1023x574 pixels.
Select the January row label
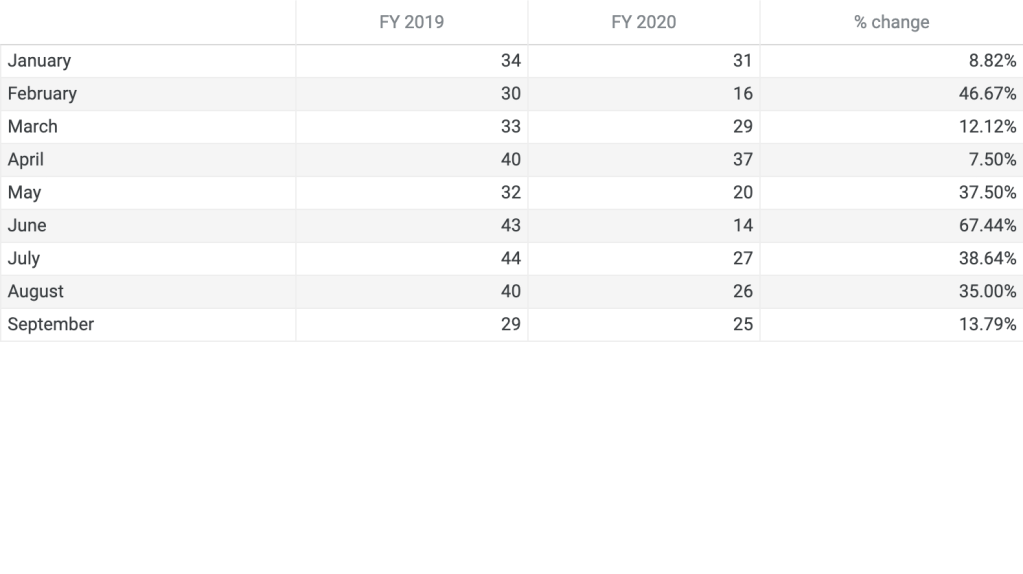point(39,61)
